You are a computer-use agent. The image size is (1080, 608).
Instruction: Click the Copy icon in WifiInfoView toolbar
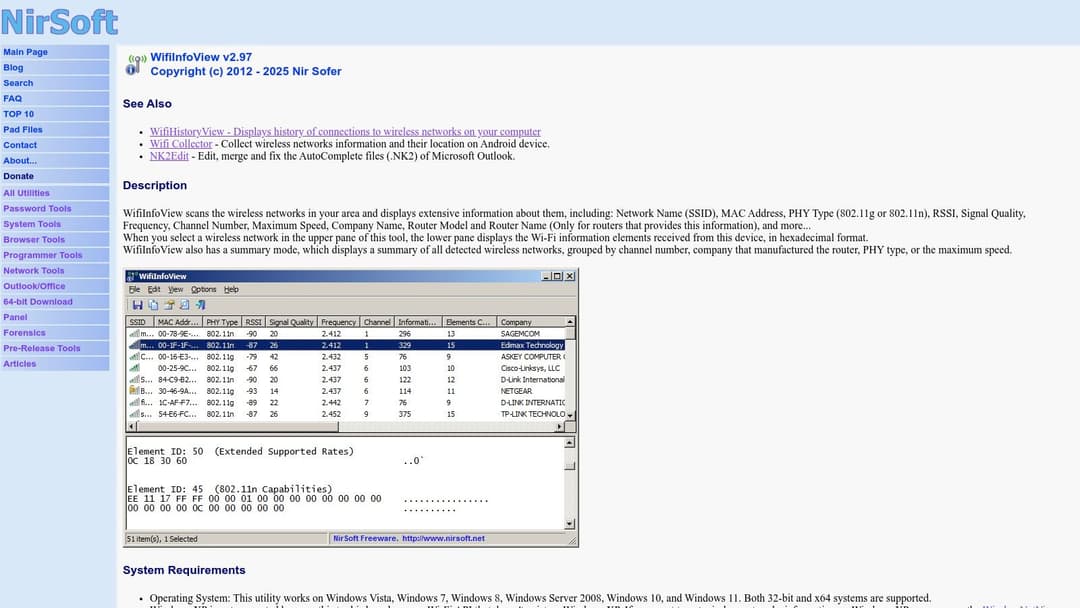[x=153, y=305]
